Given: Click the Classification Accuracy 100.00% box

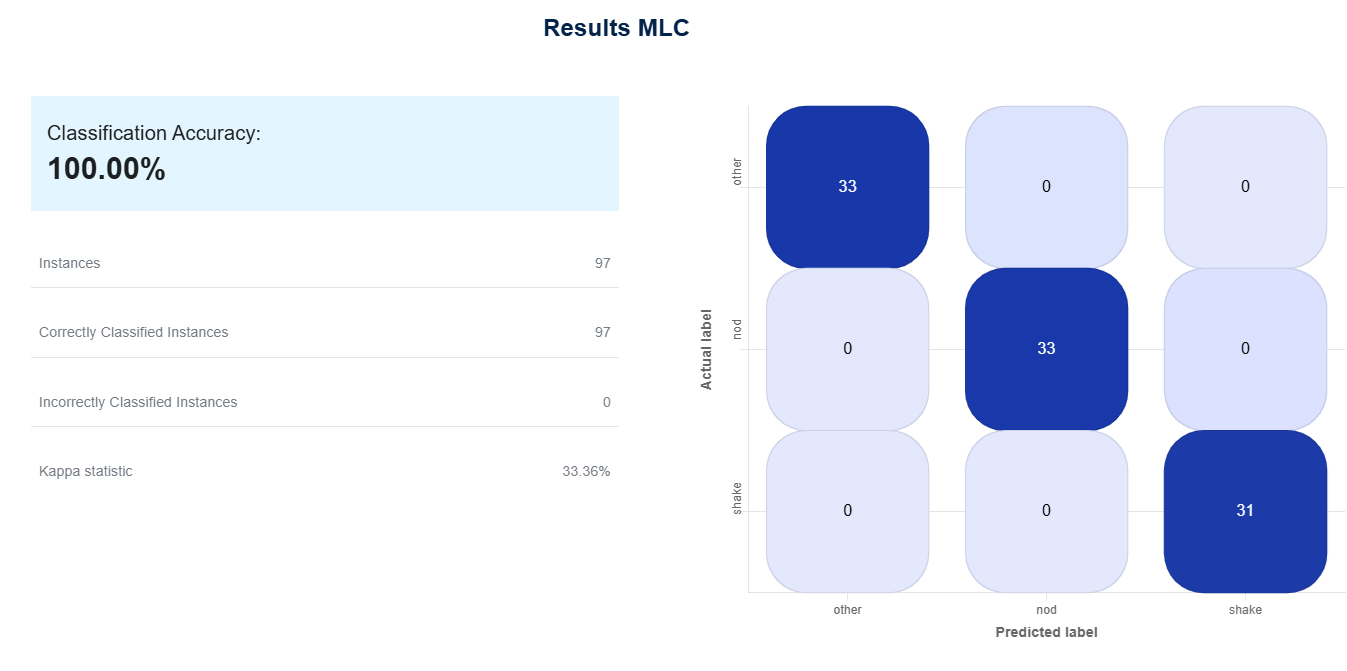Looking at the screenshot, I should coord(324,153).
